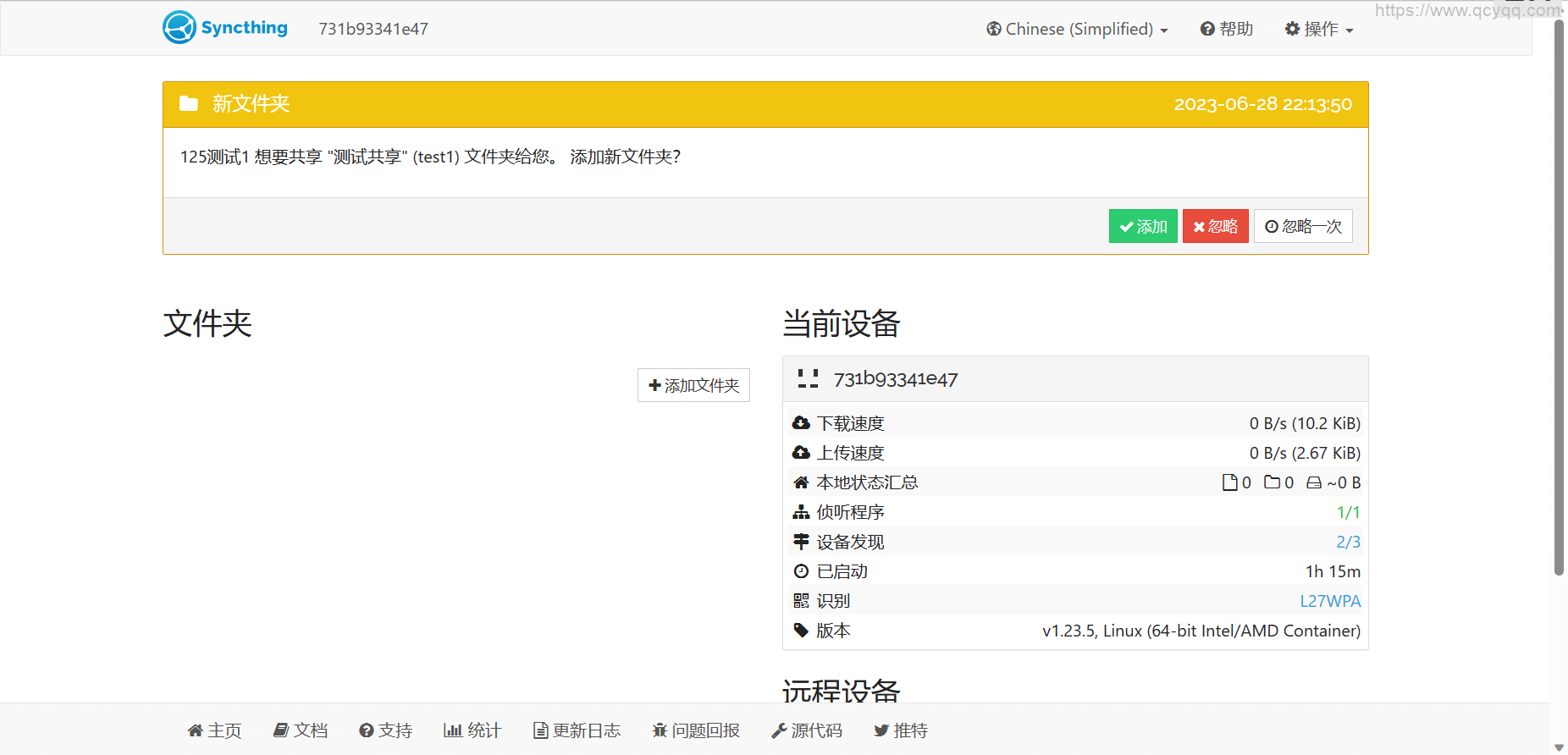1568x755 pixels.
Task: Open 统计 statistics footer link
Action: point(472,730)
